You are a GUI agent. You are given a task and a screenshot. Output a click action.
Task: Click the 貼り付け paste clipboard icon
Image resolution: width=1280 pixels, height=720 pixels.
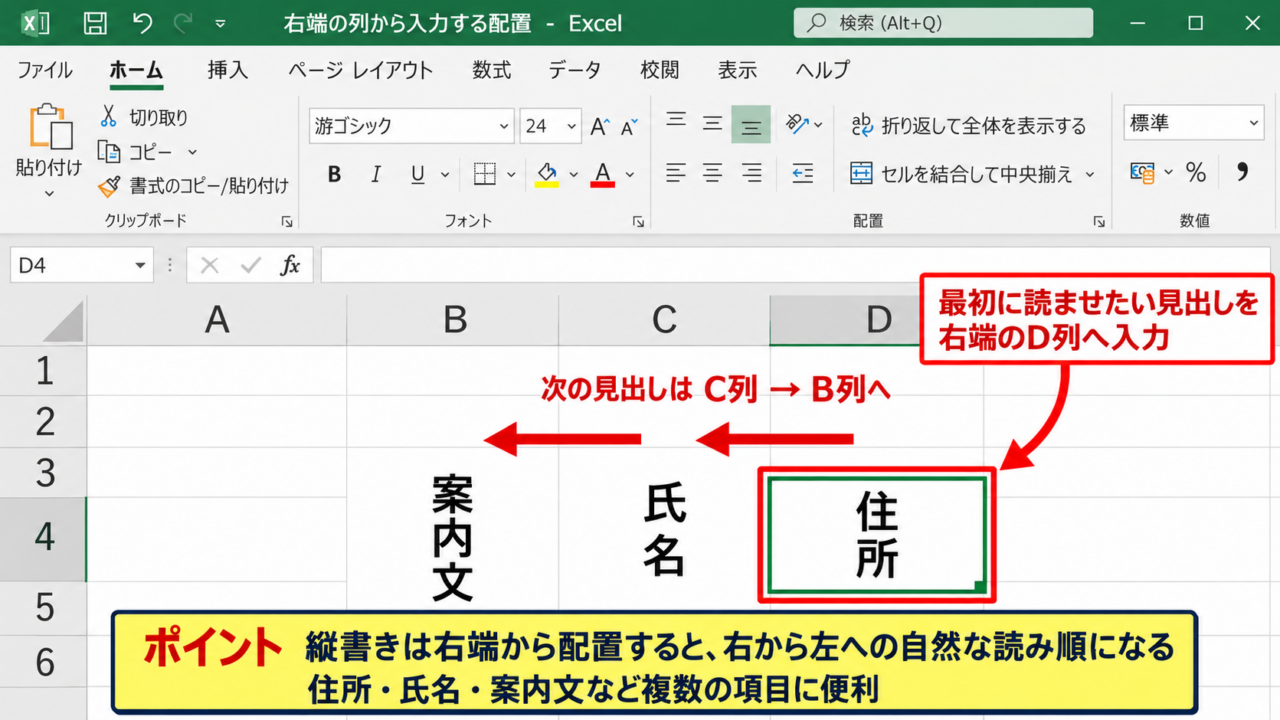point(50,127)
